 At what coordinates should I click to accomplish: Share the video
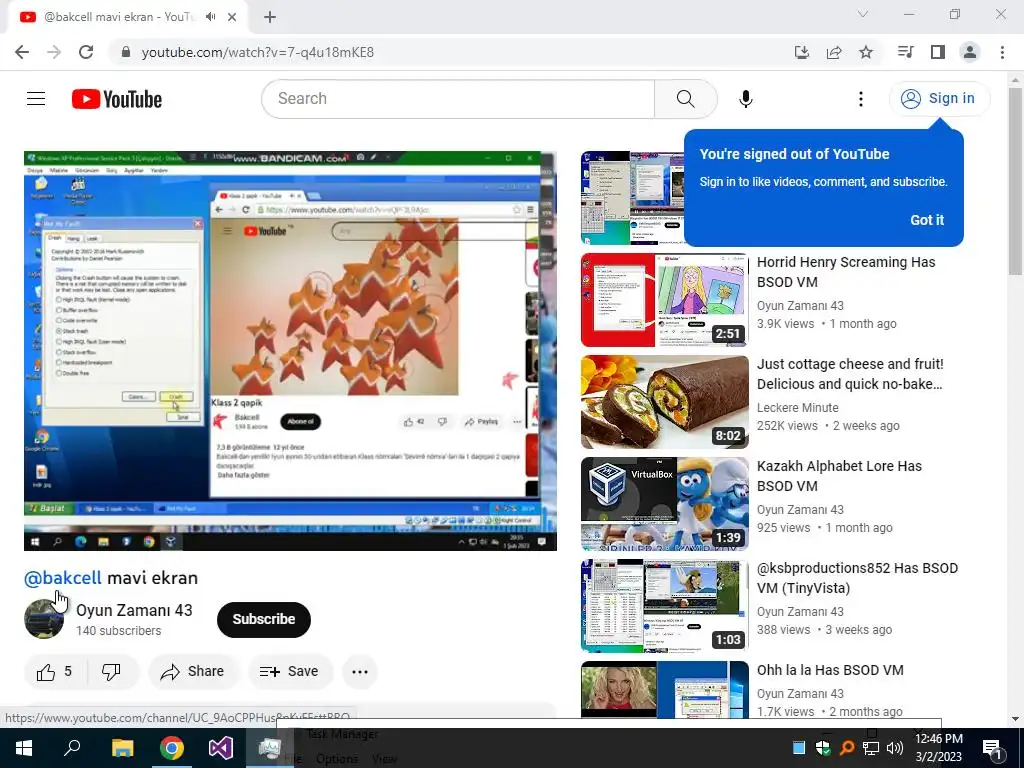pyautogui.click(x=193, y=671)
